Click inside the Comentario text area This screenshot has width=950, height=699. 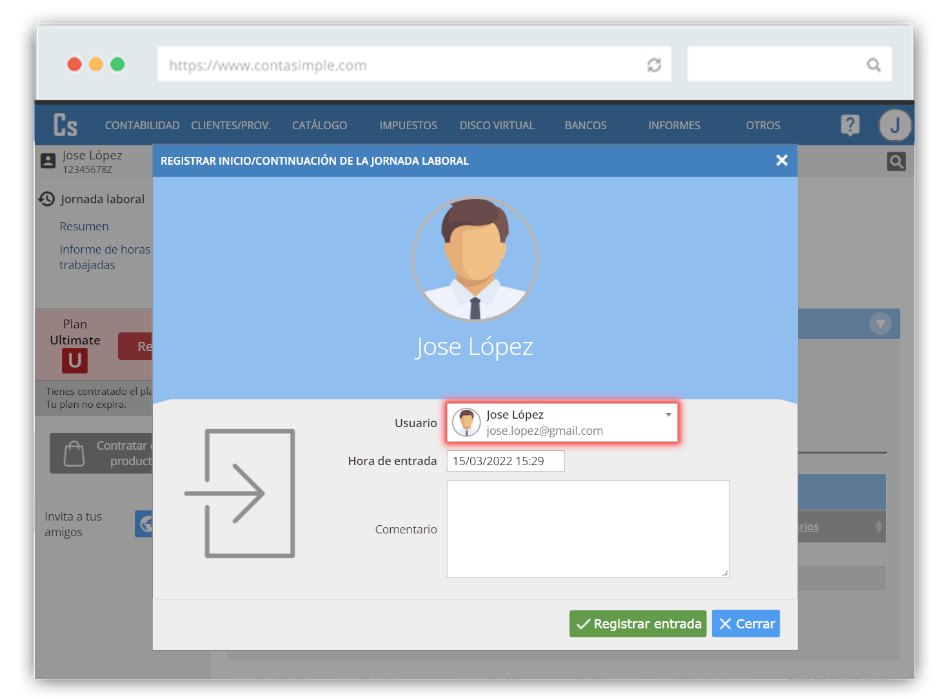coord(587,528)
